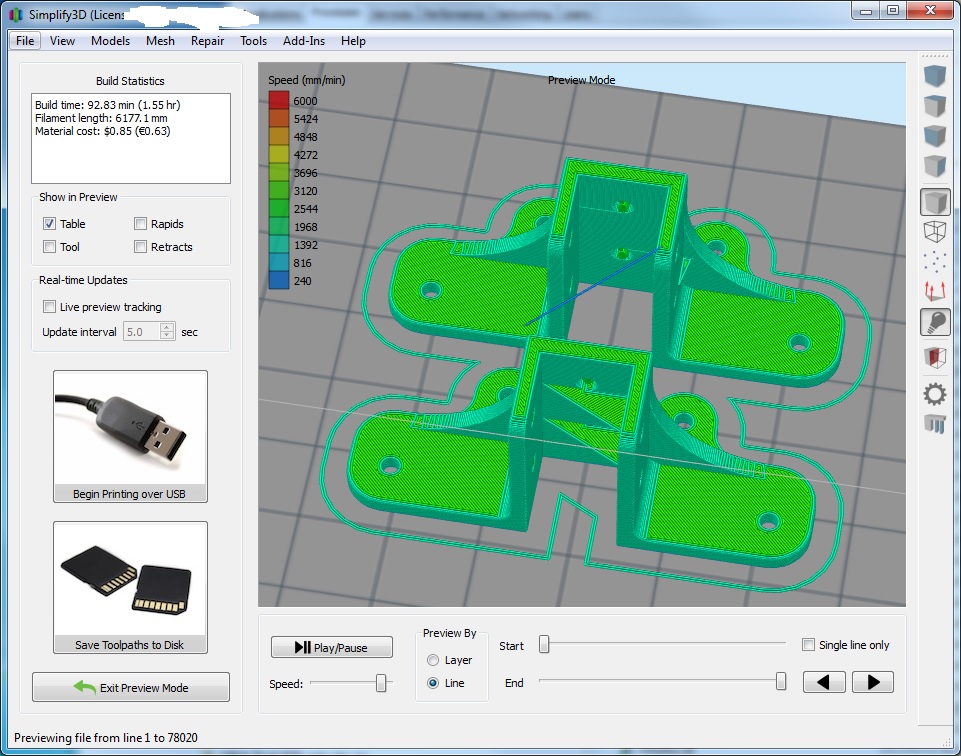
Task: Open process settings gear icon
Action: tap(935, 394)
